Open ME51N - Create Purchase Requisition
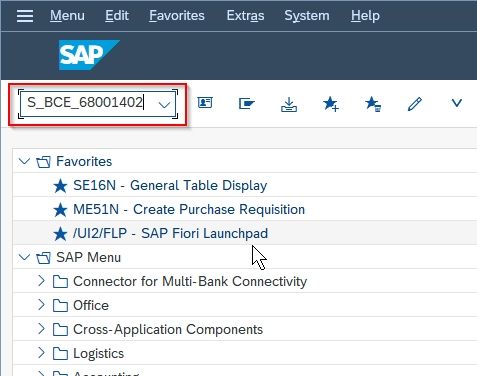This screenshot has height=376, width=477. 189,210
